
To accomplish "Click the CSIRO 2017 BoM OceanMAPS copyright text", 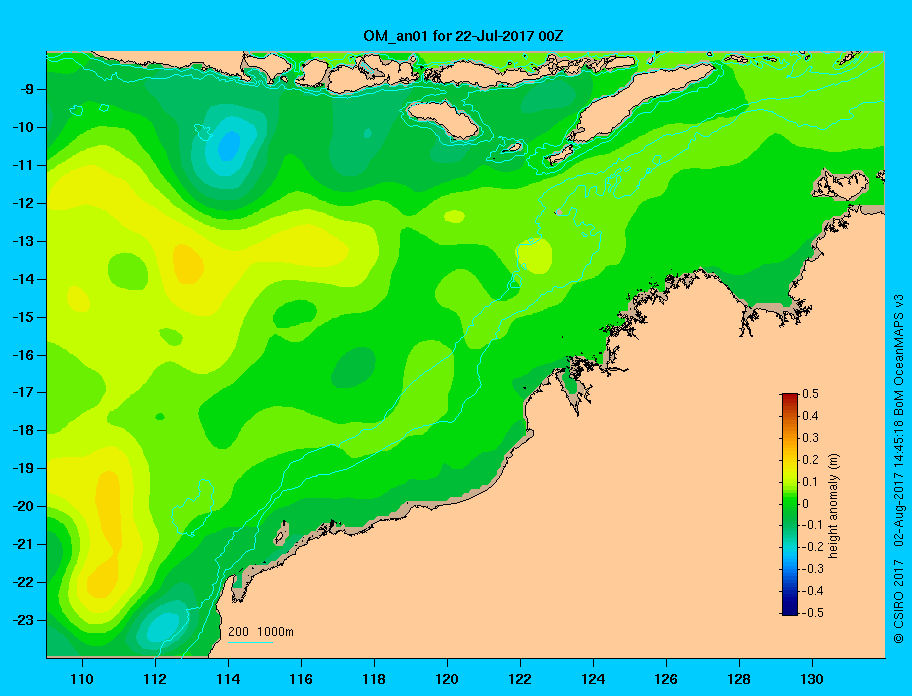I will [x=899, y=469].
